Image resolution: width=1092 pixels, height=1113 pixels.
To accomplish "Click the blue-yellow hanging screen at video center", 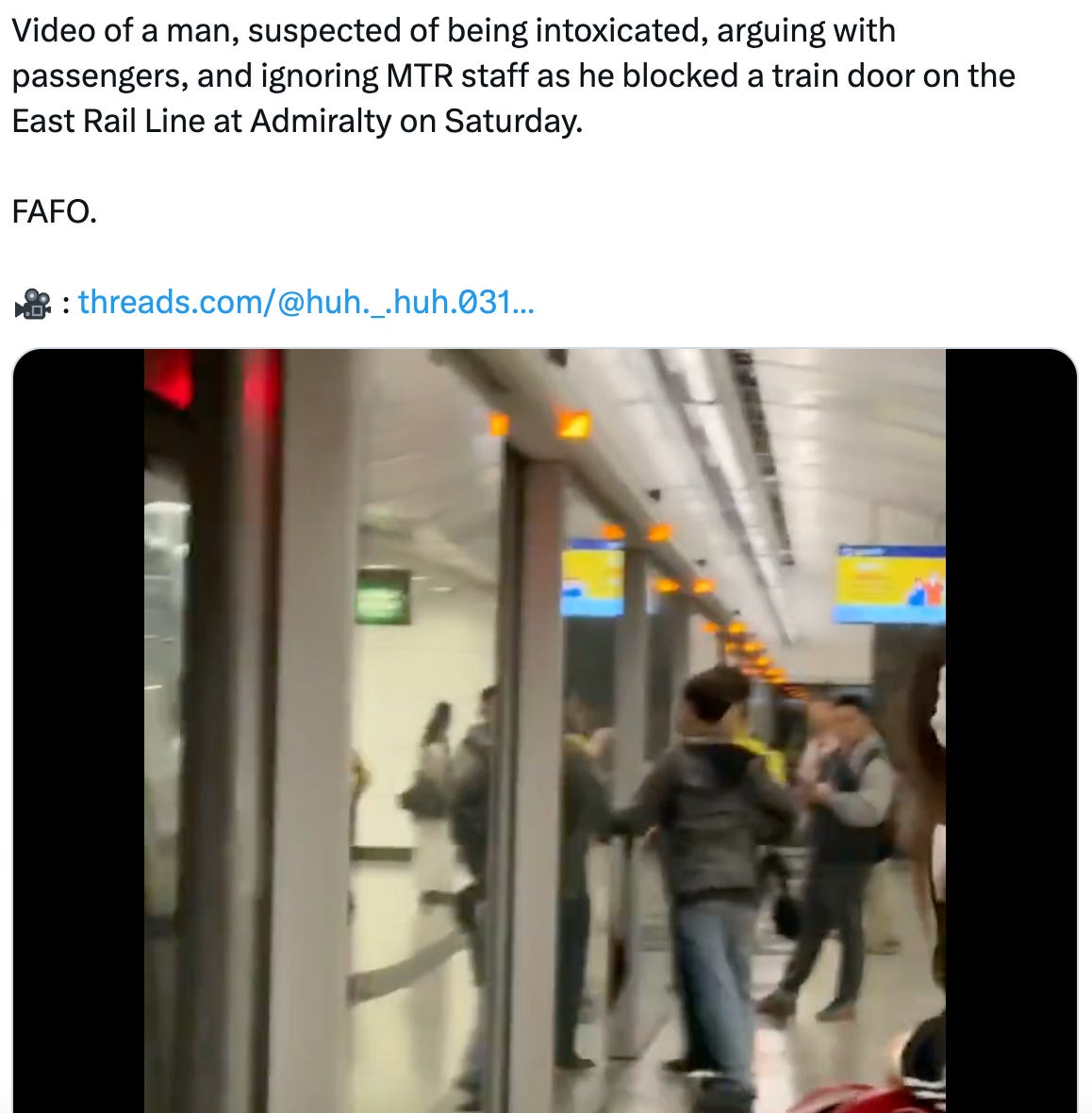I will [593, 576].
